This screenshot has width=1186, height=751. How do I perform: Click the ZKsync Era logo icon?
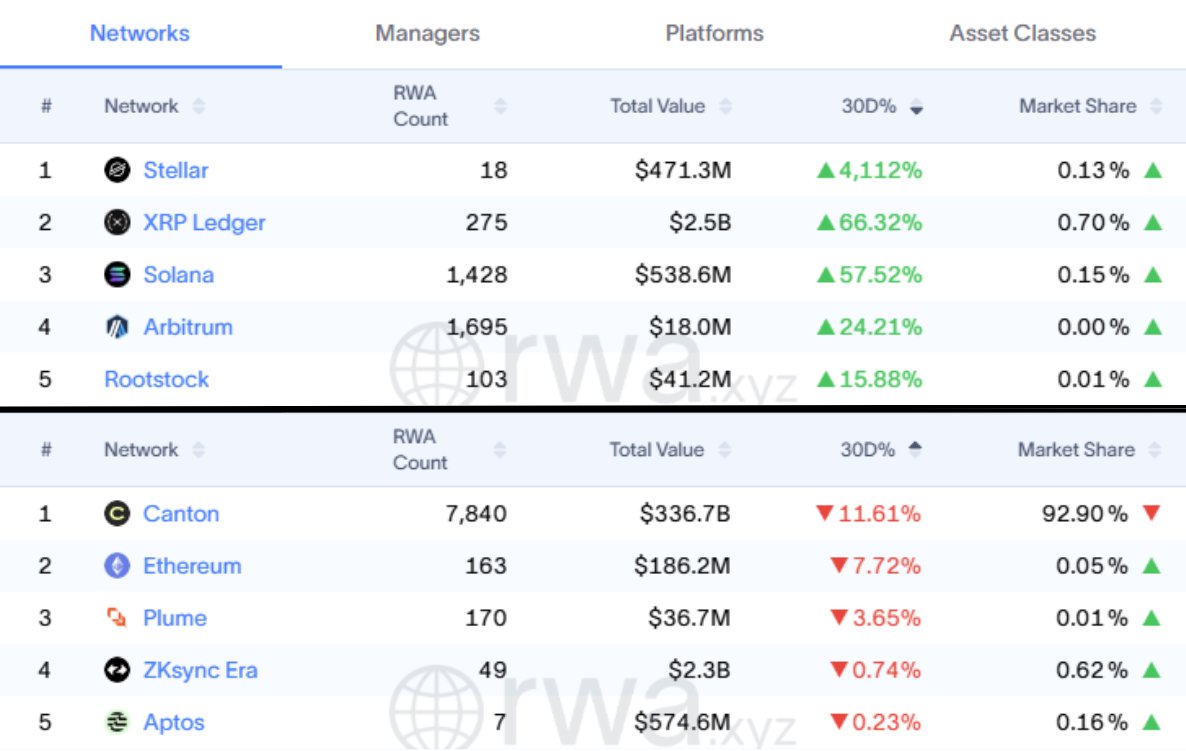pyautogui.click(x=117, y=670)
